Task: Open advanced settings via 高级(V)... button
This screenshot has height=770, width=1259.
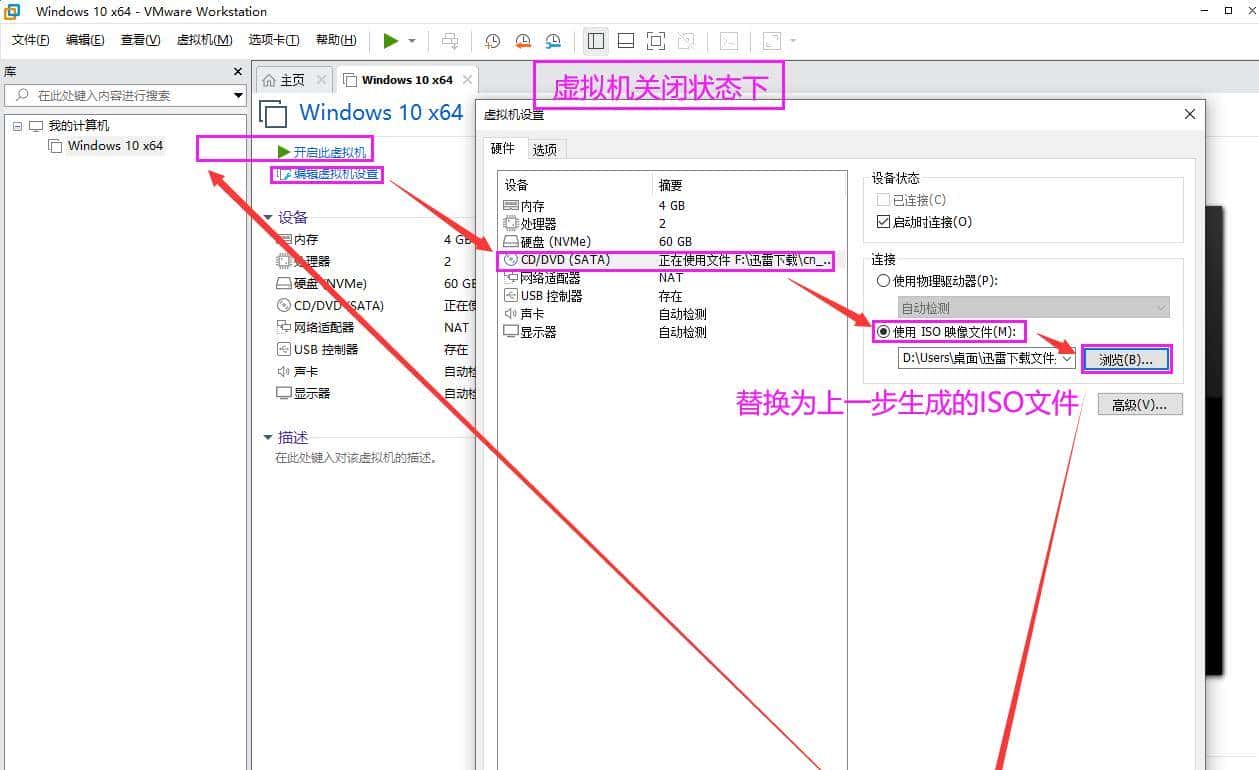Action: [x=1139, y=403]
